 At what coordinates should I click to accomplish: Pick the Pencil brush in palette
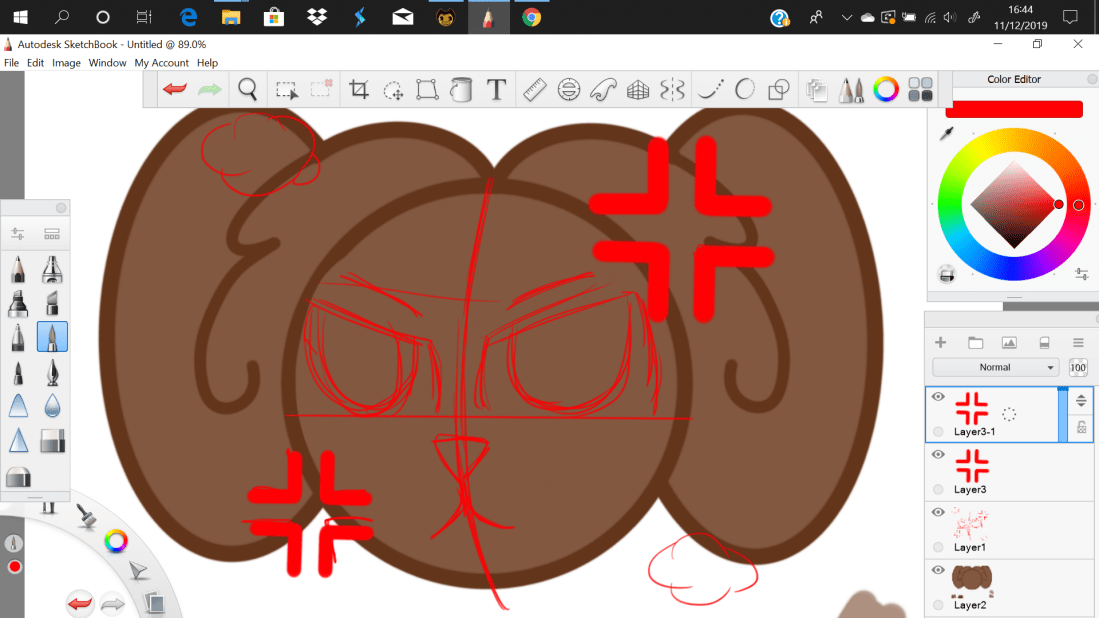pyautogui.click(x=18, y=270)
